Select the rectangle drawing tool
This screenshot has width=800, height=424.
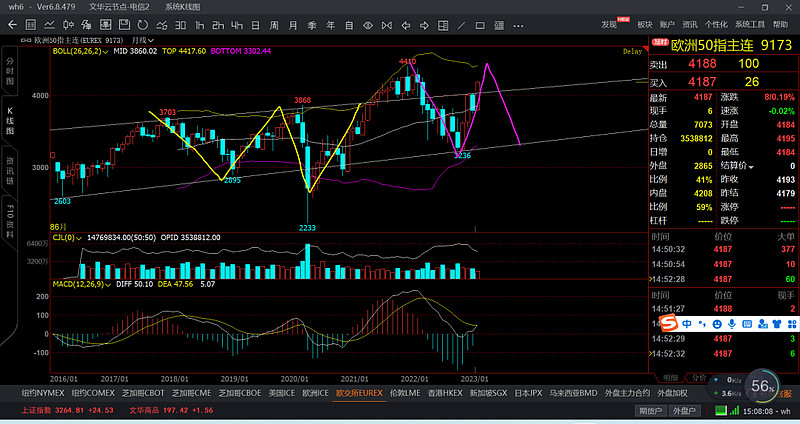pyautogui.click(x=480, y=25)
